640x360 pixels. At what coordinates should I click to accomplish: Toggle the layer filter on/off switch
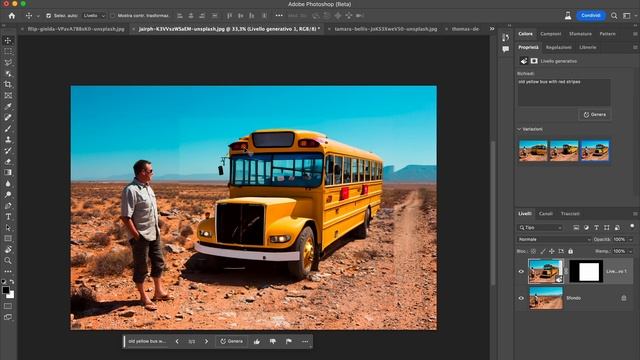coord(632,226)
